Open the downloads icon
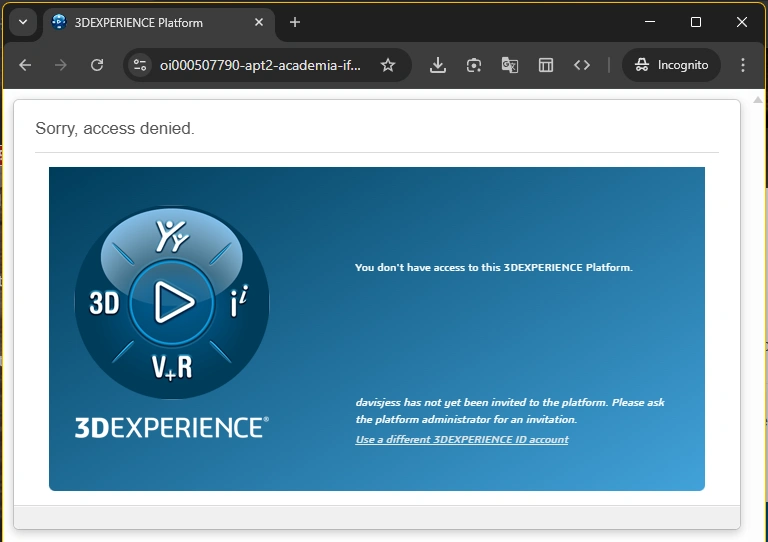Screen dimensions: 768x542 (x=437, y=65)
